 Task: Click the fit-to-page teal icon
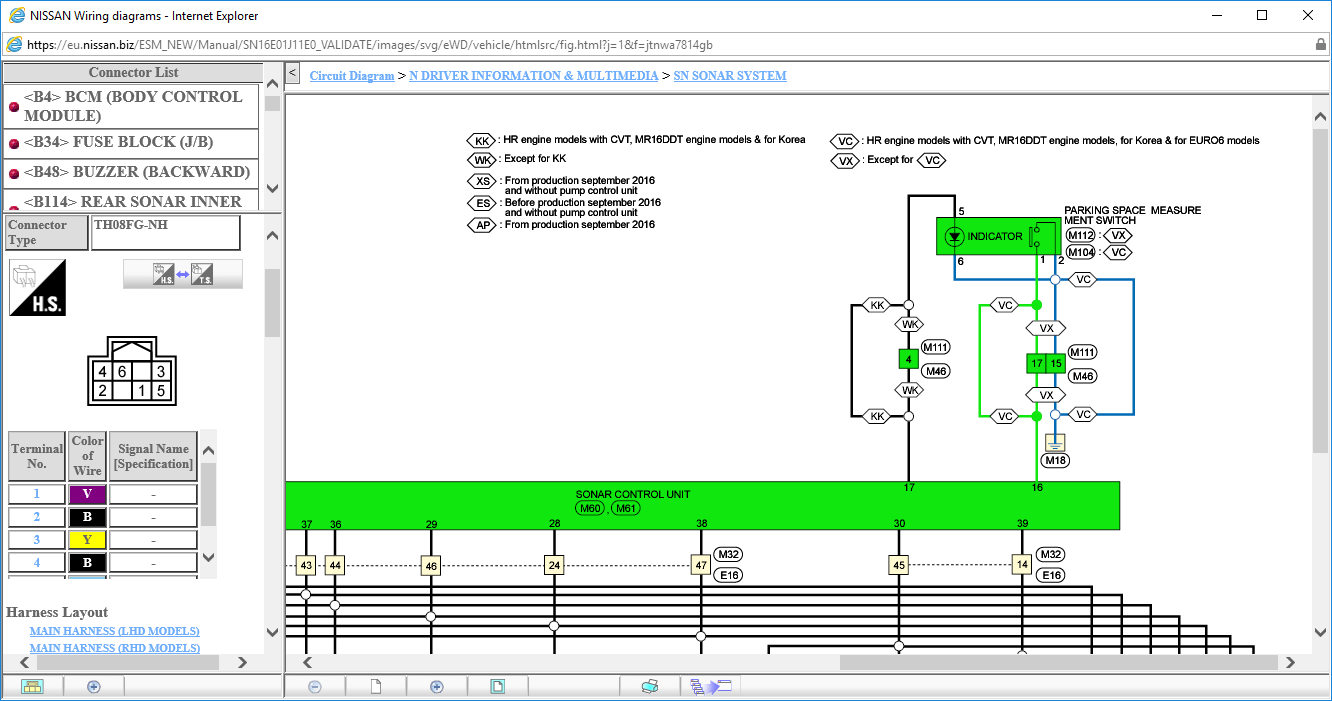[x=497, y=686]
